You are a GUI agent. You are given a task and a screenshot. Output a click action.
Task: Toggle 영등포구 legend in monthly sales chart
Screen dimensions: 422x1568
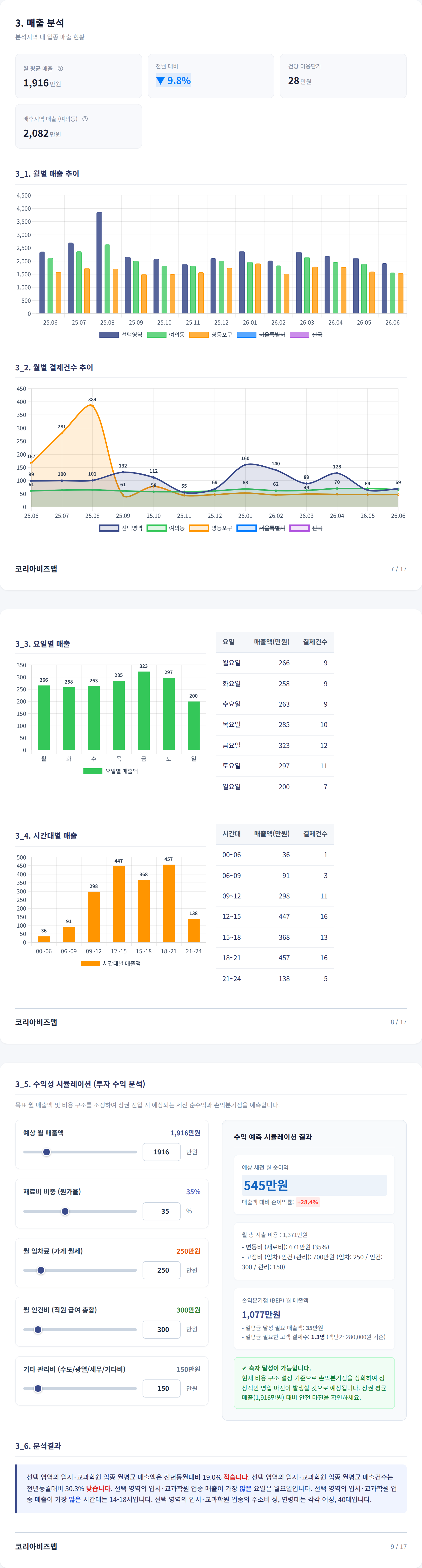(211, 335)
